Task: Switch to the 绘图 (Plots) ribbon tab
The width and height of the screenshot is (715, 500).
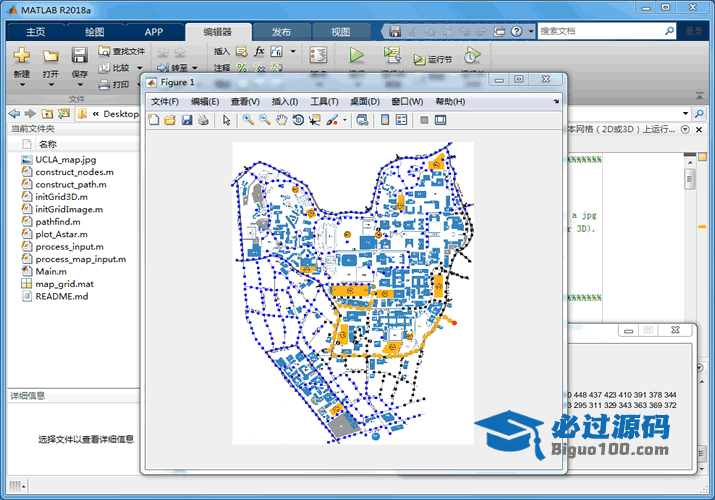Action: [x=94, y=32]
